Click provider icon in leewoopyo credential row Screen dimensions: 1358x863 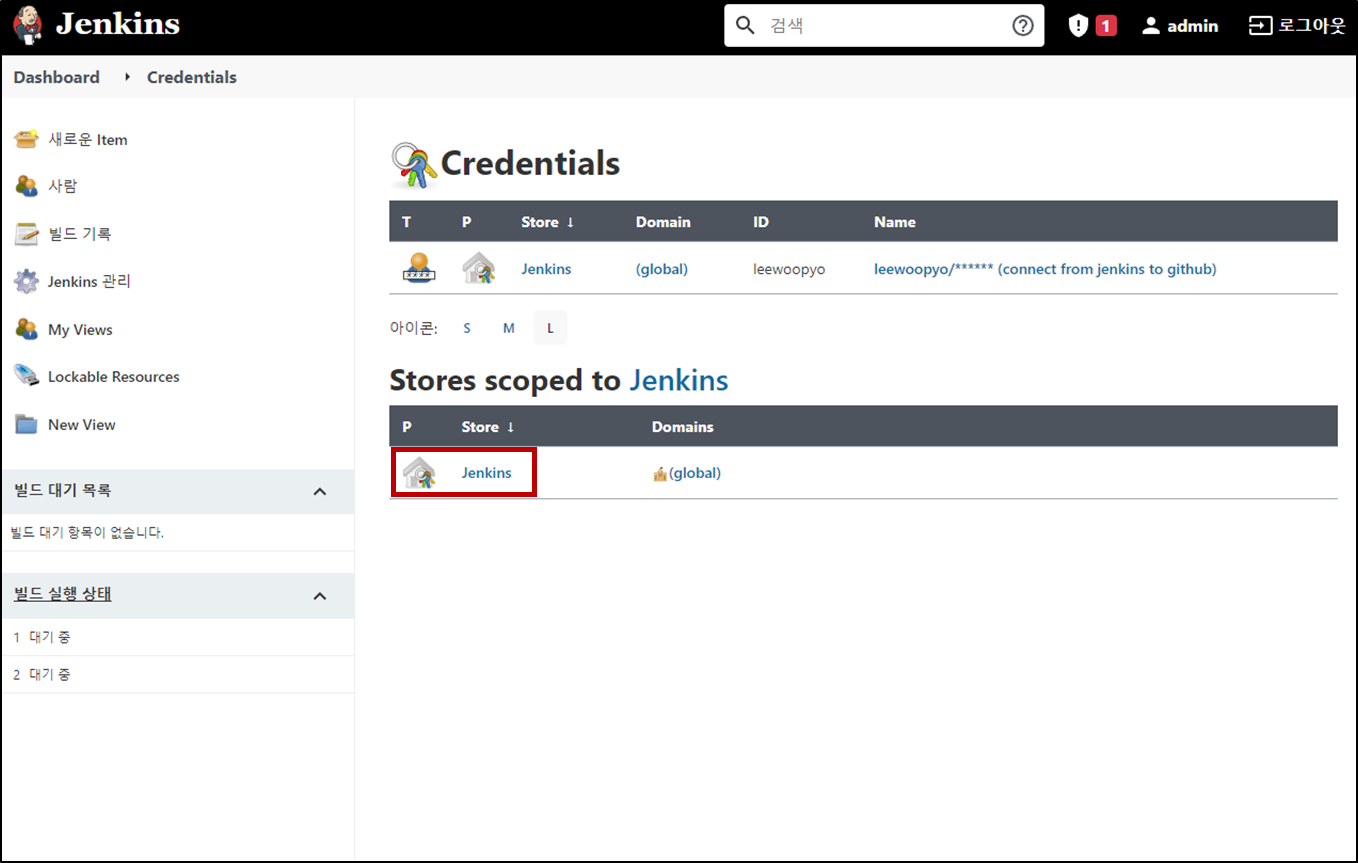coord(478,268)
